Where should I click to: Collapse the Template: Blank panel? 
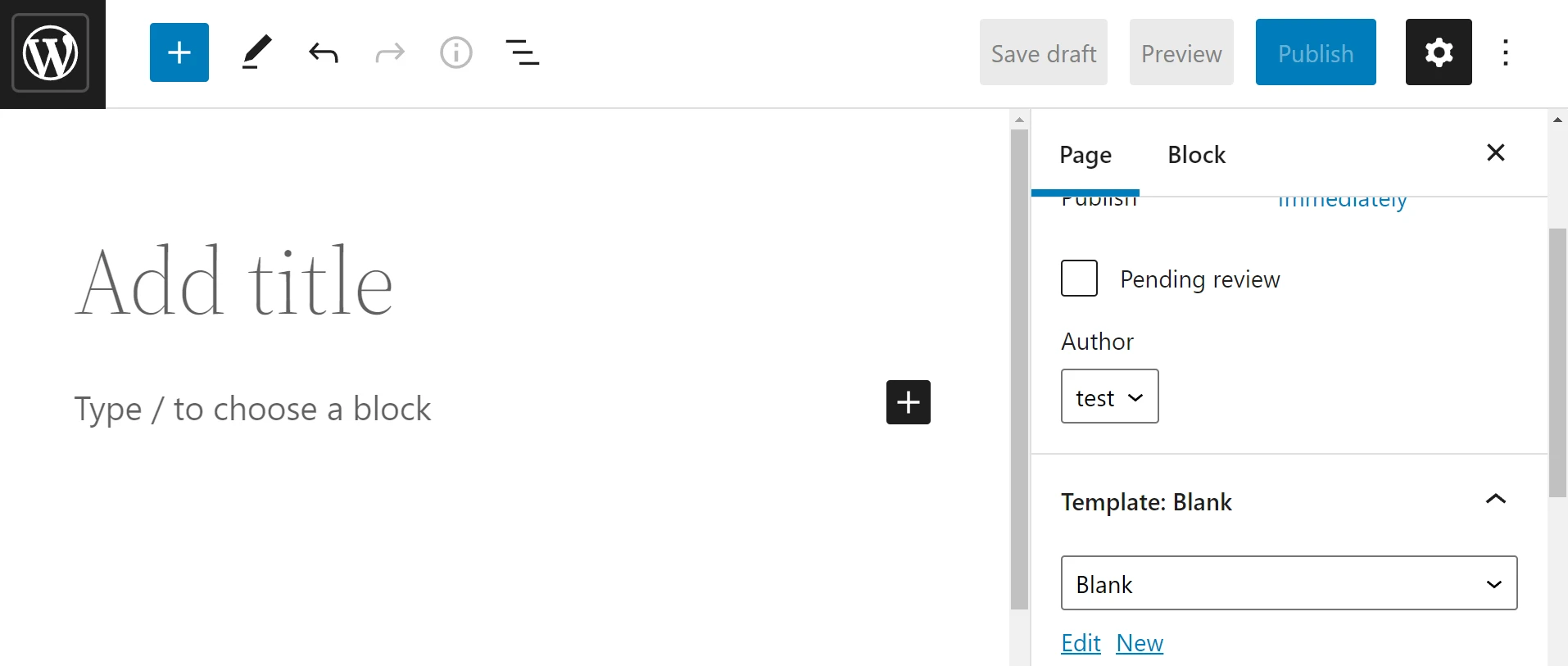coord(1495,500)
